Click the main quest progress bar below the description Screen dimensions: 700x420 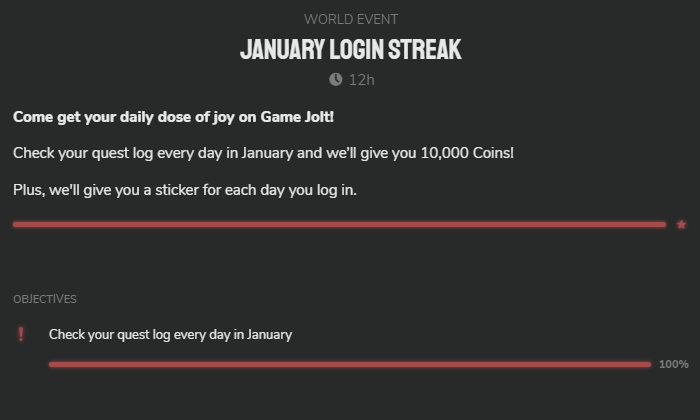point(339,225)
